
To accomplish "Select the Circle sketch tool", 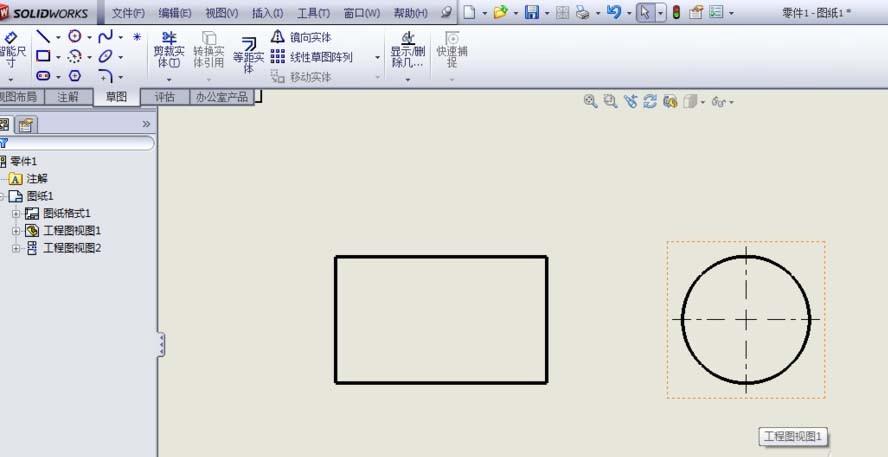I will (75, 37).
